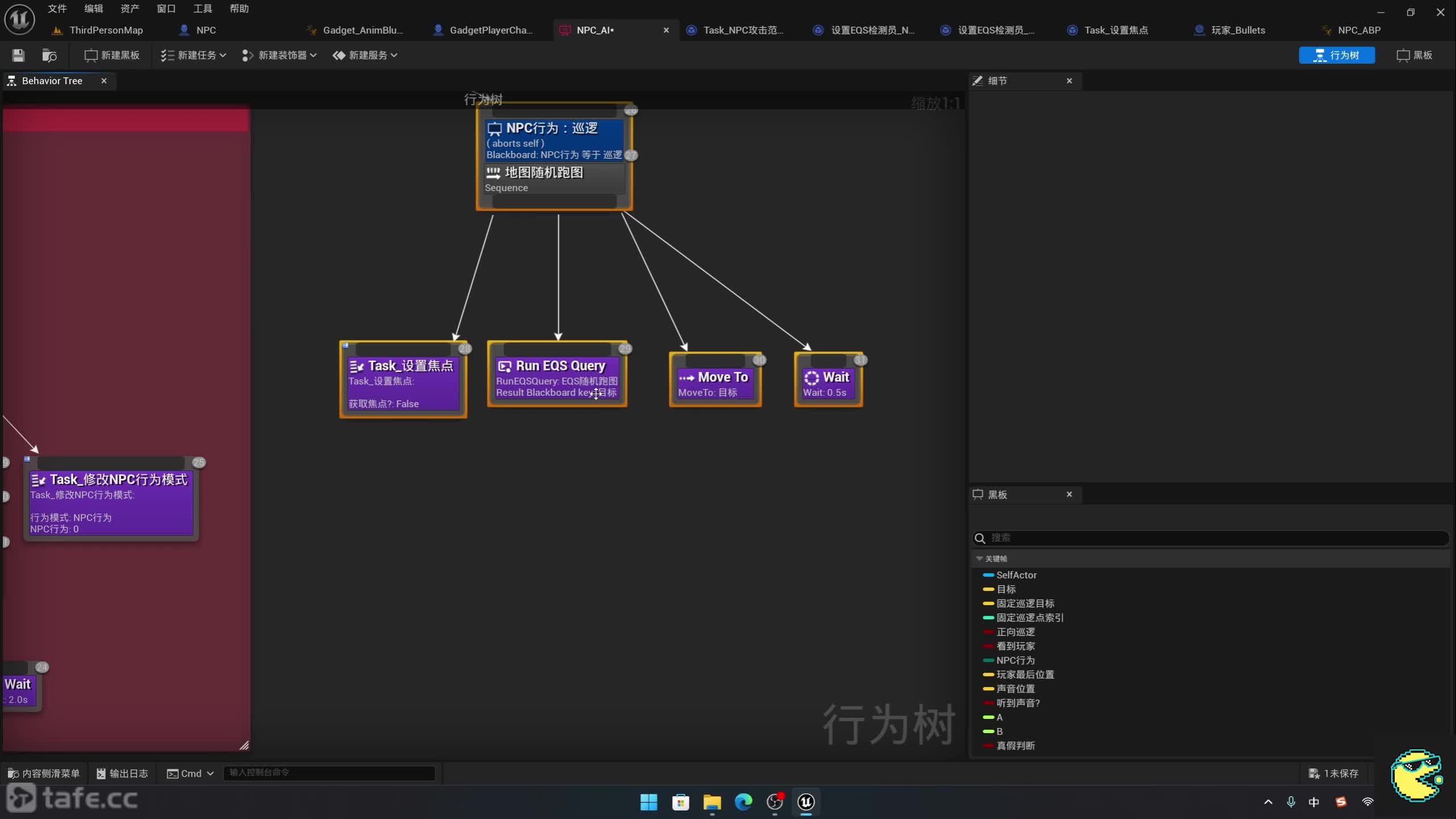The height and width of the screenshot is (819, 1456).
Task: Select the 地图随机跑图 Sequence node
Action: click(554, 179)
